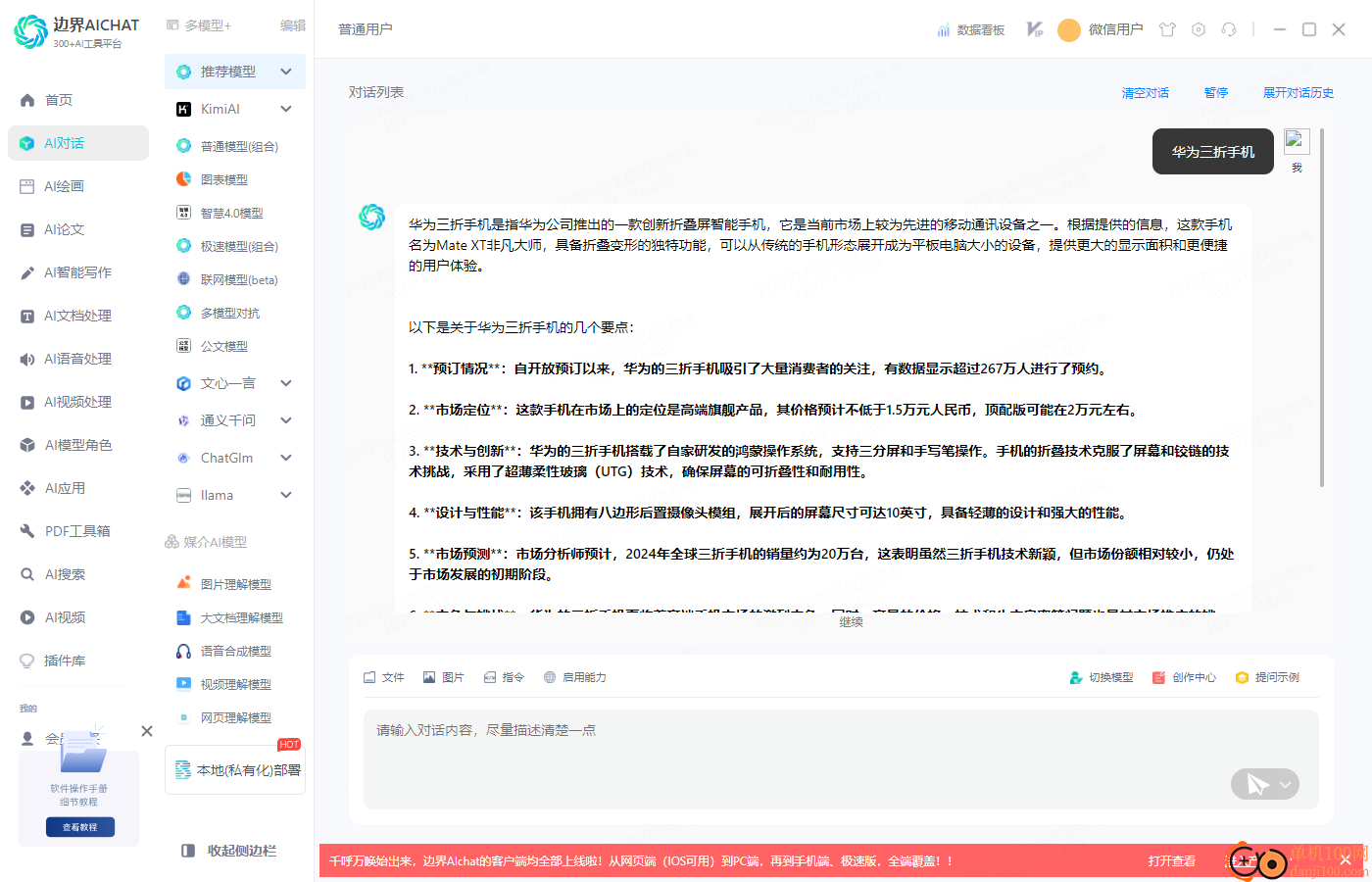1372x882 pixels.
Task: Click 清空对话 link
Action: click(x=1146, y=93)
